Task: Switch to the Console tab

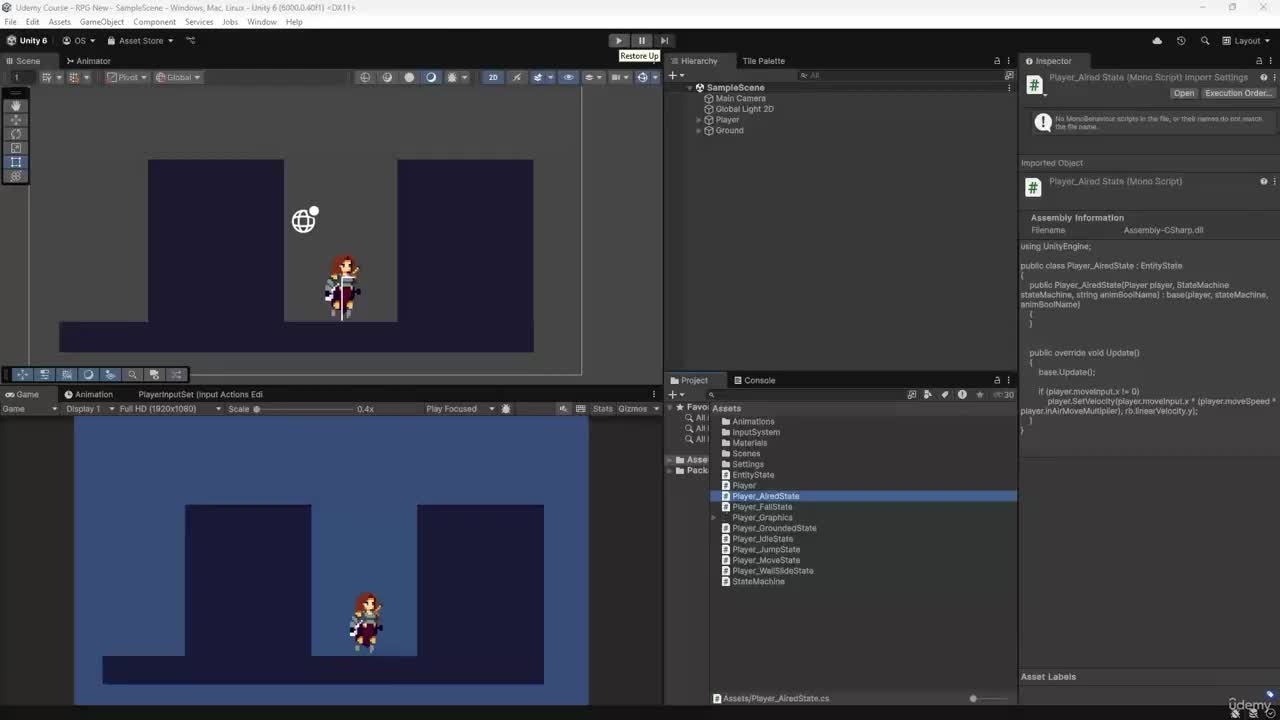Action: [x=754, y=380]
